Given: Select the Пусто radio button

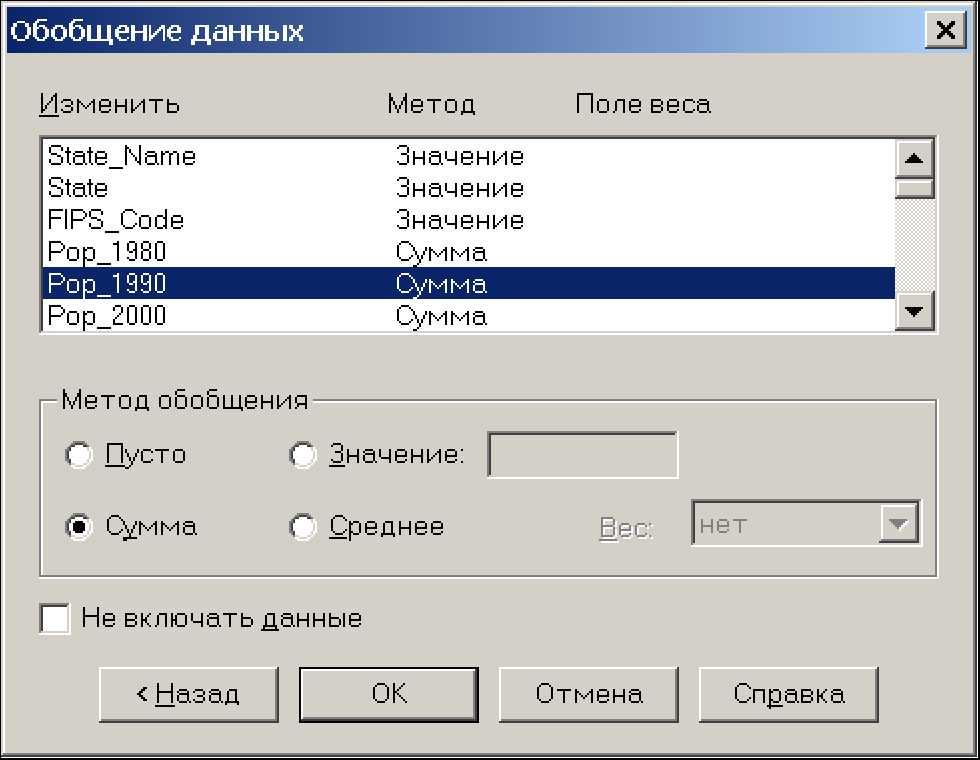Looking at the screenshot, I should pyautogui.click(x=79, y=455).
